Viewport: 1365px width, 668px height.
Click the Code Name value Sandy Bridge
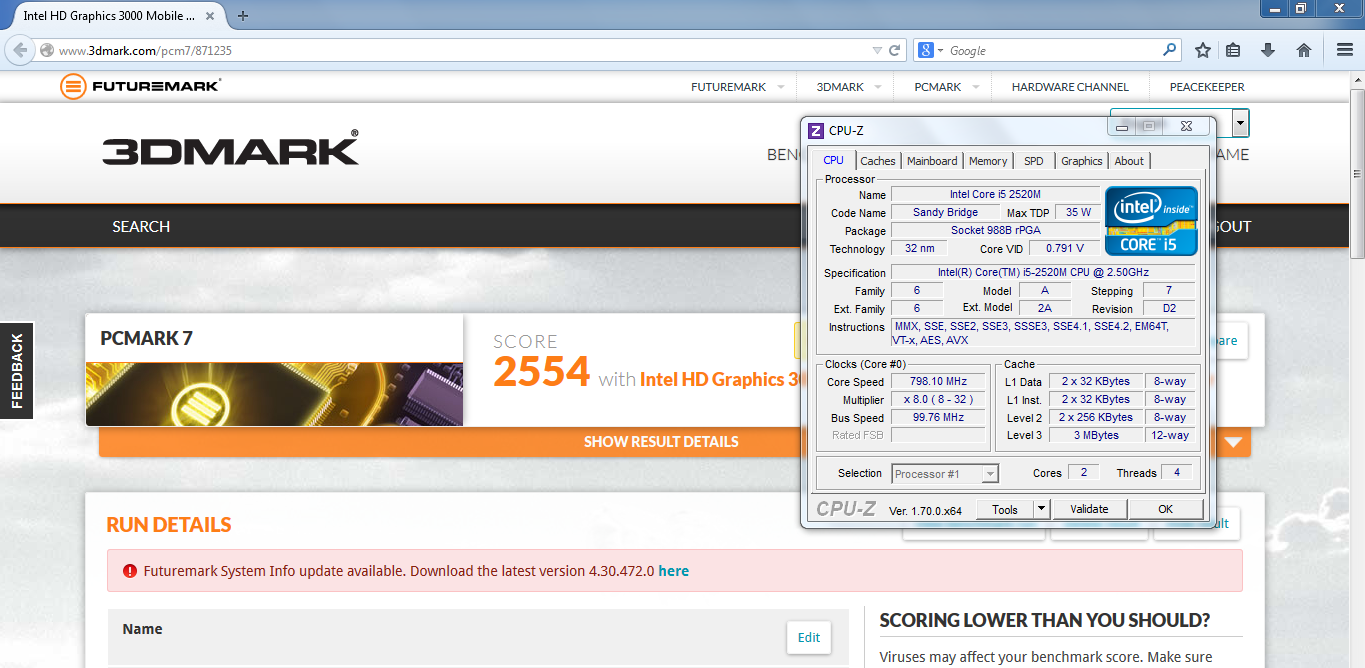[945, 212]
